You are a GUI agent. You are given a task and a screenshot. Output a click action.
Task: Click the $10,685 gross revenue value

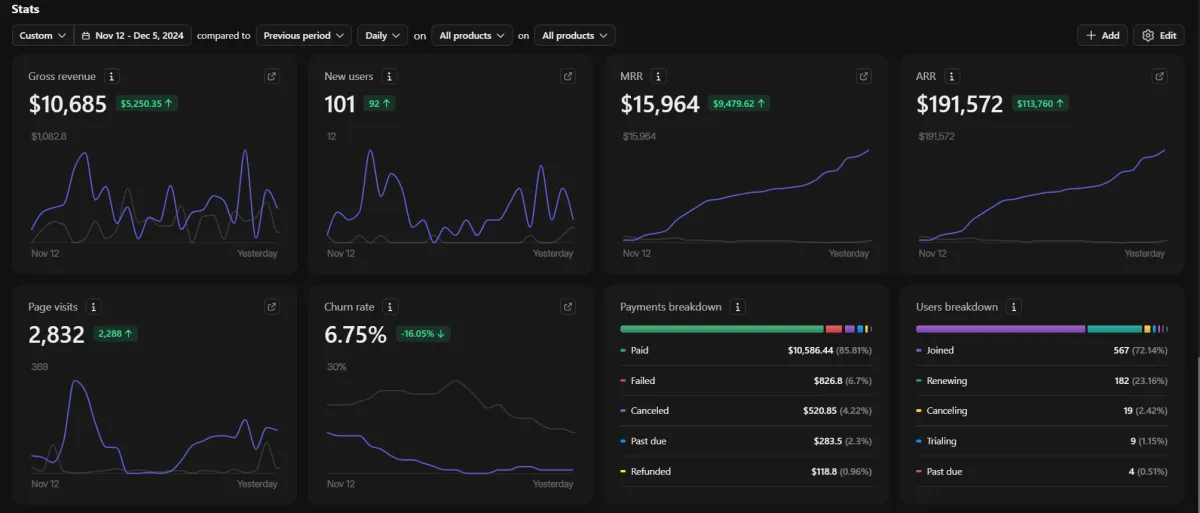[68, 104]
